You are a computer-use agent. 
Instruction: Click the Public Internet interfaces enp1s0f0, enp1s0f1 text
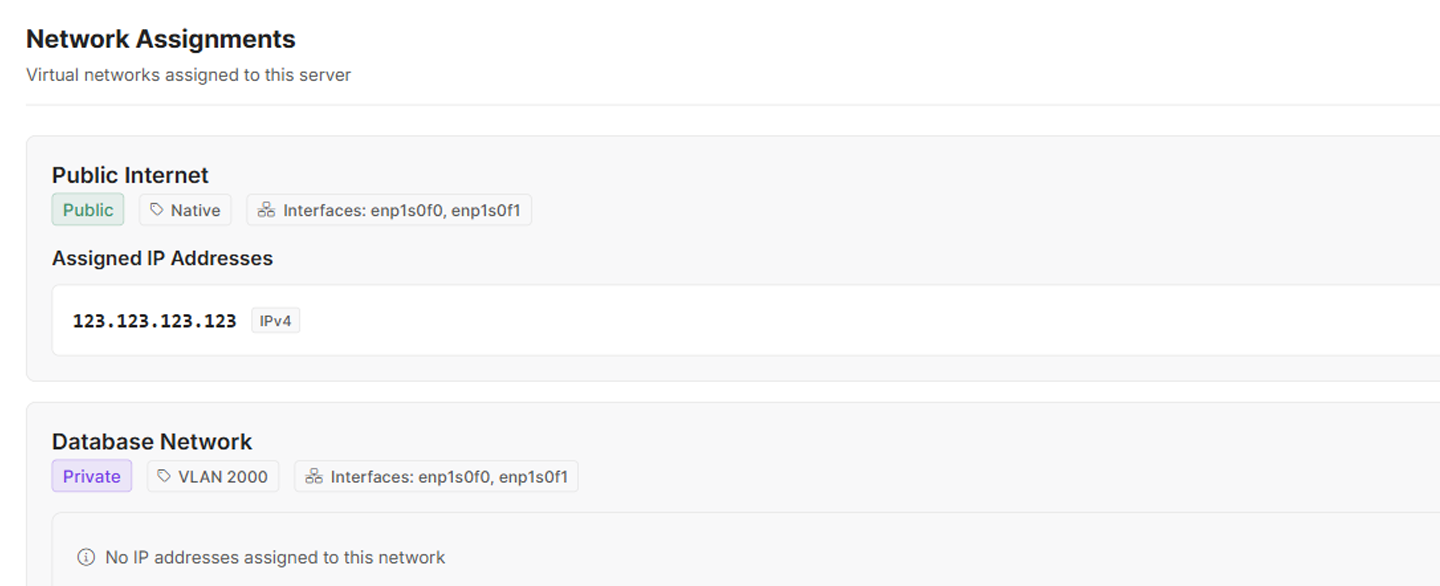pos(402,210)
